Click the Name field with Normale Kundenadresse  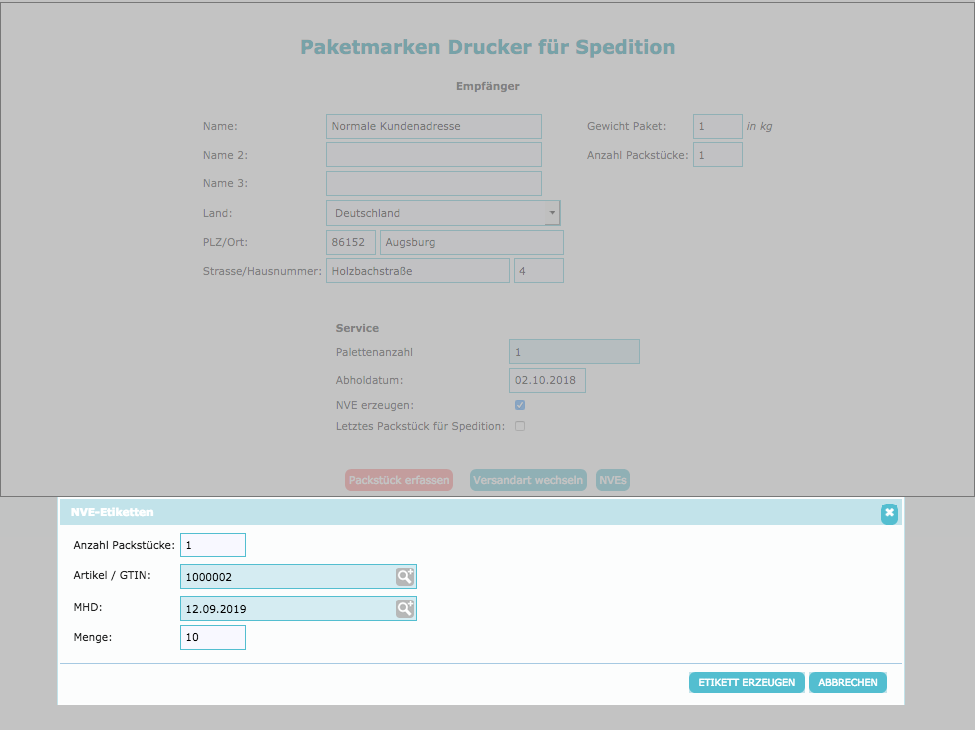click(433, 126)
